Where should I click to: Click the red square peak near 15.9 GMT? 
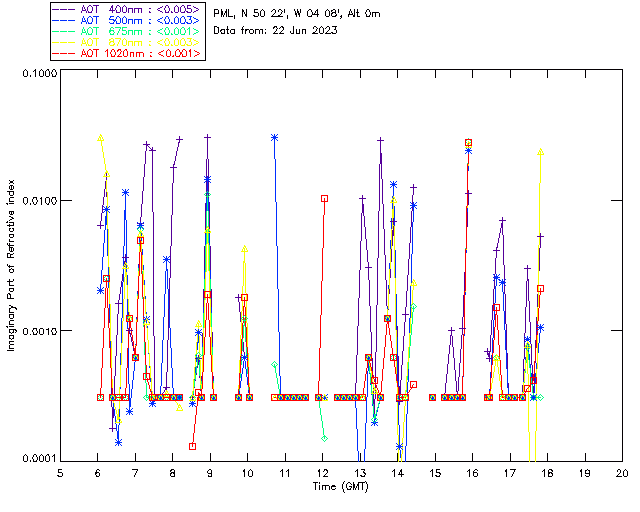point(469,142)
